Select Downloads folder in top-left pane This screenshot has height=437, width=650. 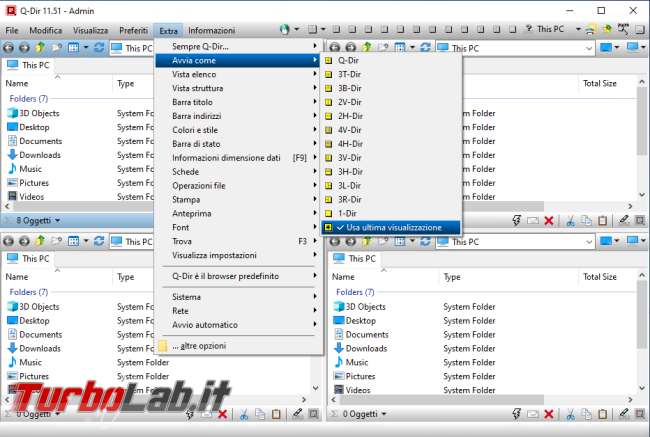pos(40,155)
